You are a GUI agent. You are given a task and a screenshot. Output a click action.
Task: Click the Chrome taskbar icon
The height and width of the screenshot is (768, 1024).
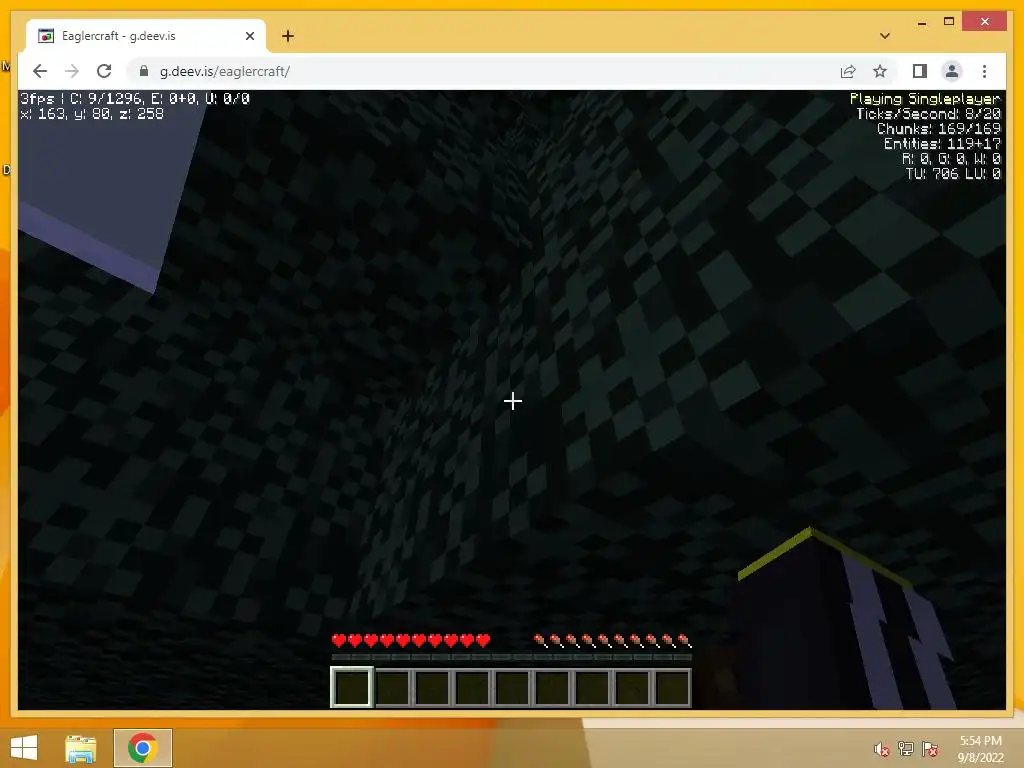point(142,748)
